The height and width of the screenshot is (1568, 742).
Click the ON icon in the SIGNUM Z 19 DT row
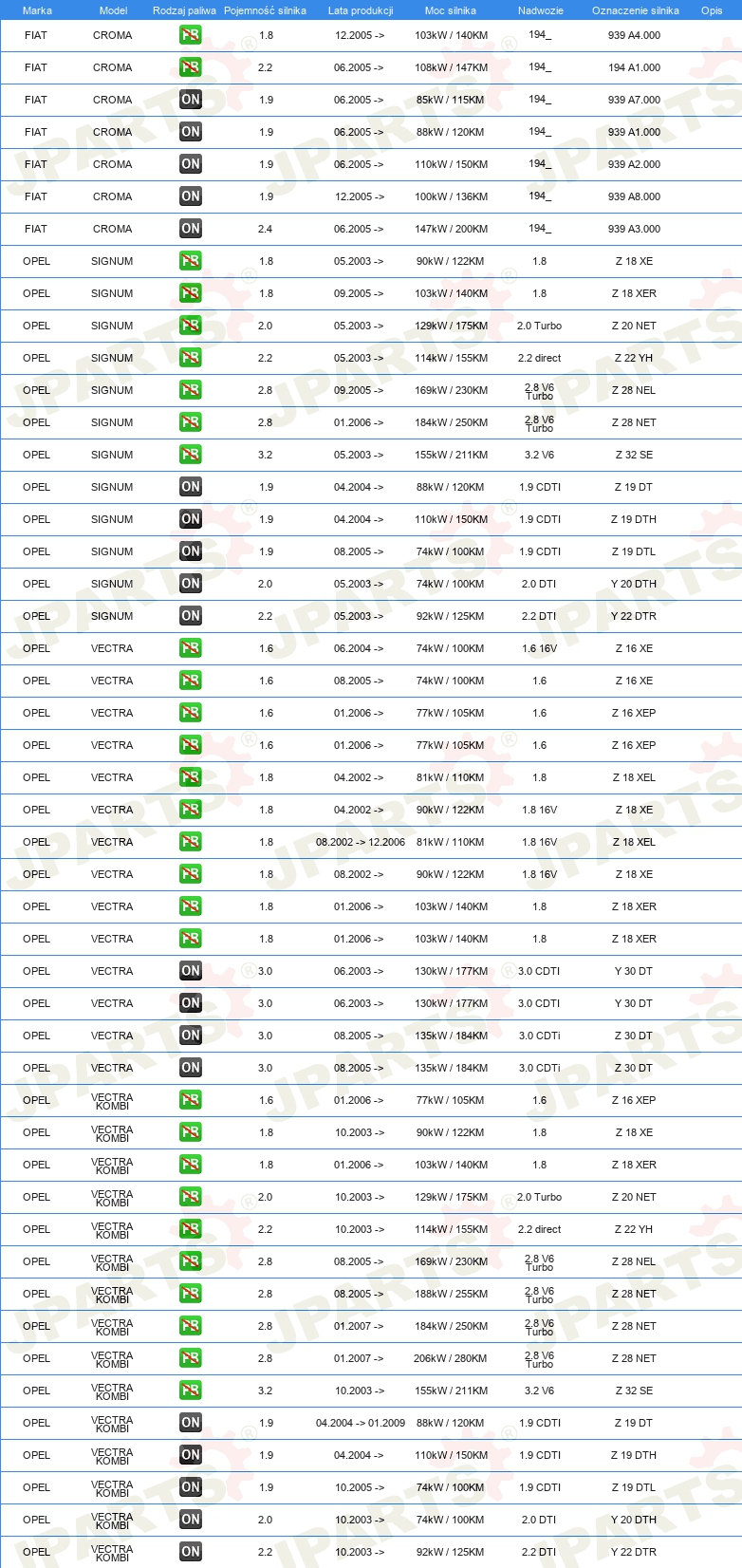[x=191, y=487]
